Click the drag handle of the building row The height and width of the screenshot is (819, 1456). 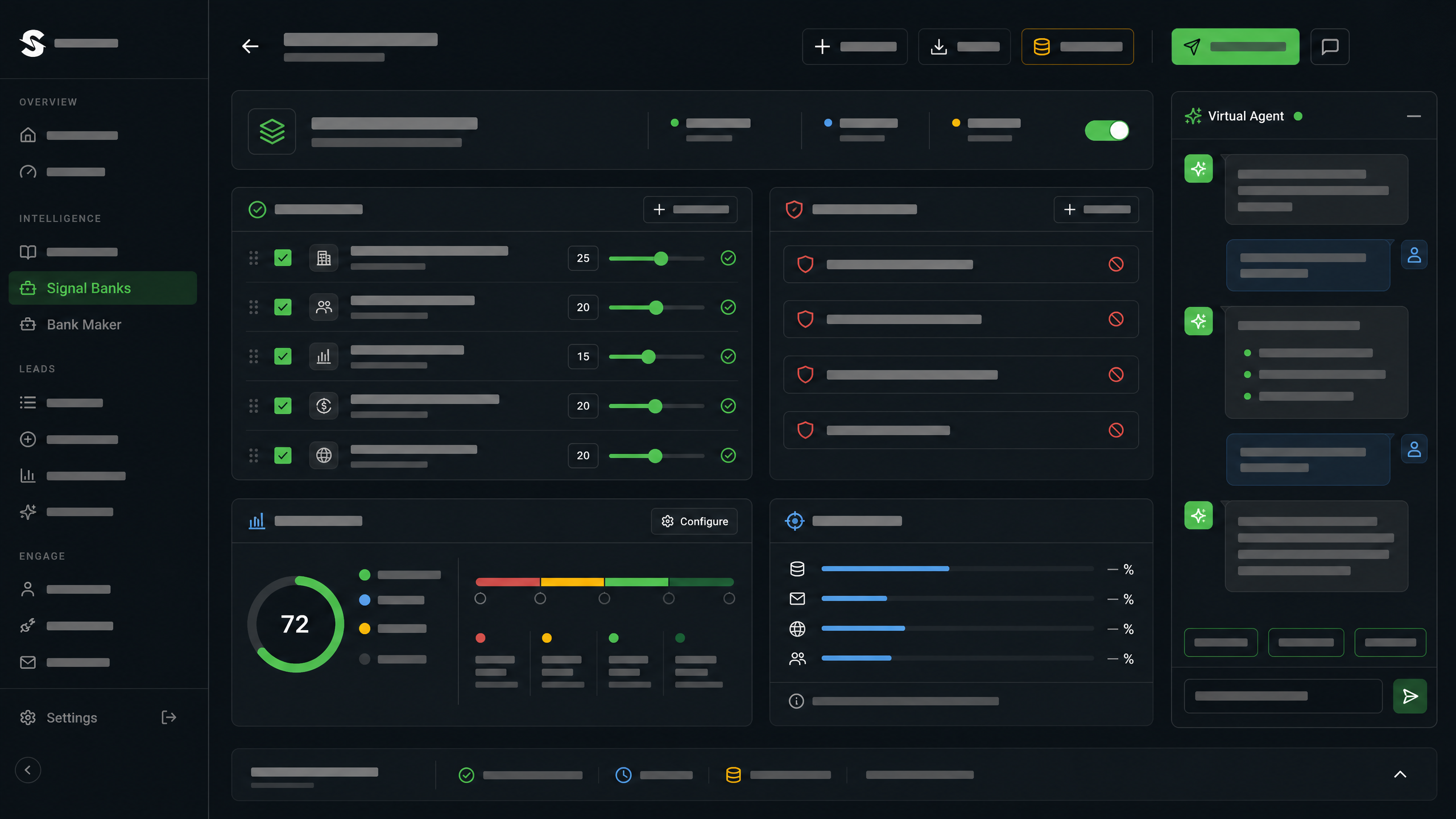(254, 258)
